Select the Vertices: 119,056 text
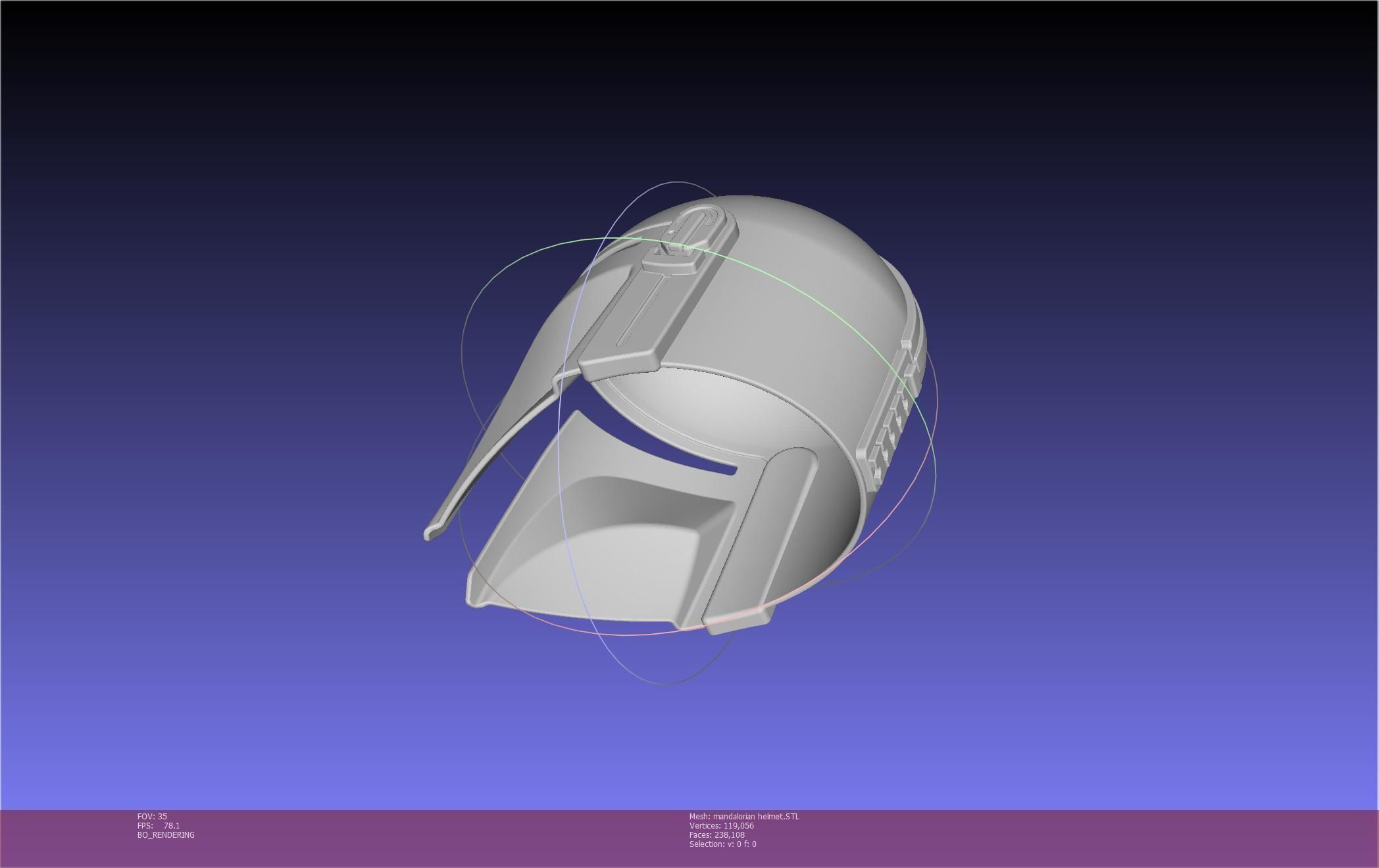Viewport: 1379px width, 868px height. [721, 825]
